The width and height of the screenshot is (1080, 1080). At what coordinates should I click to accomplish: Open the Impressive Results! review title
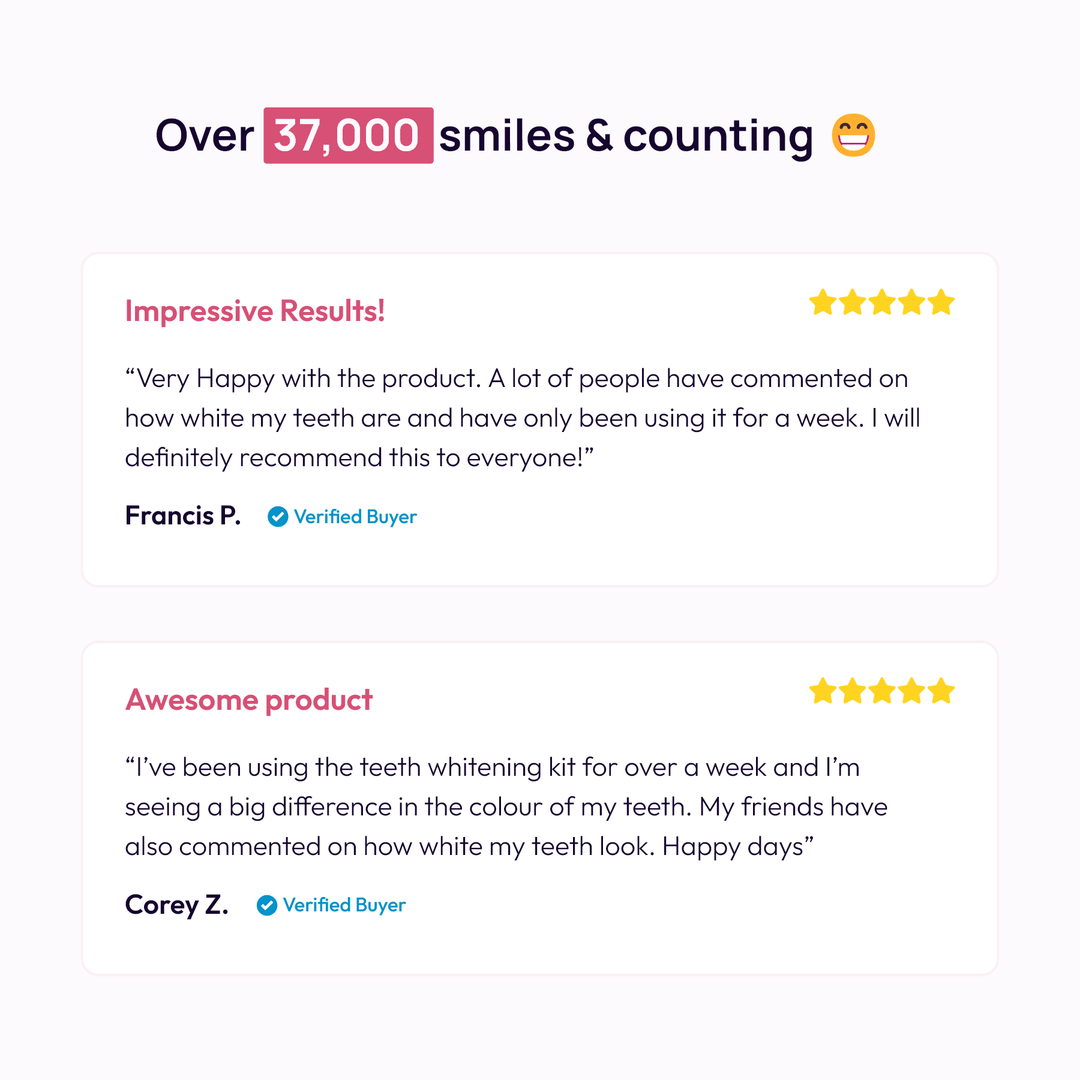(x=255, y=311)
